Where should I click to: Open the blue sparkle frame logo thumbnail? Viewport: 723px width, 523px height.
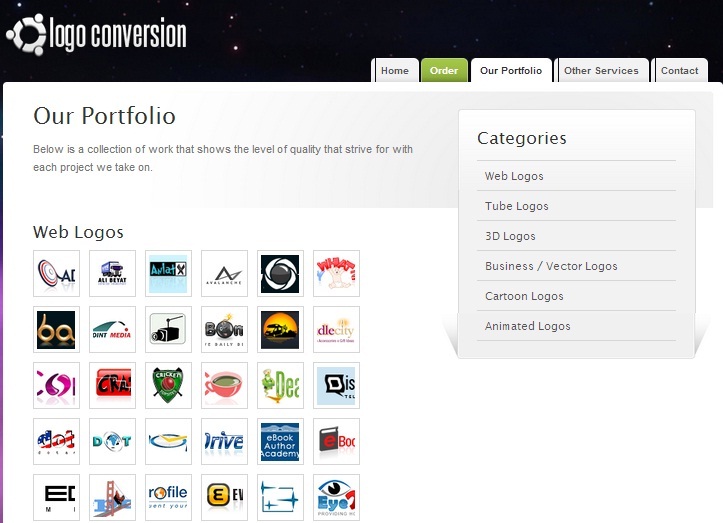(280, 497)
